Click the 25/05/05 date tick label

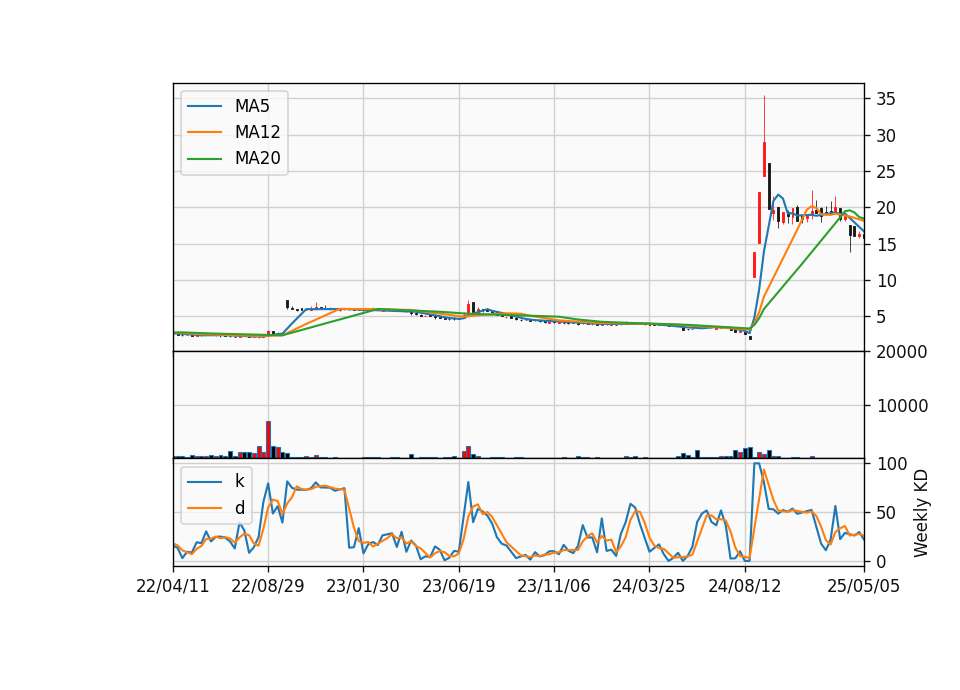pos(864,586)
